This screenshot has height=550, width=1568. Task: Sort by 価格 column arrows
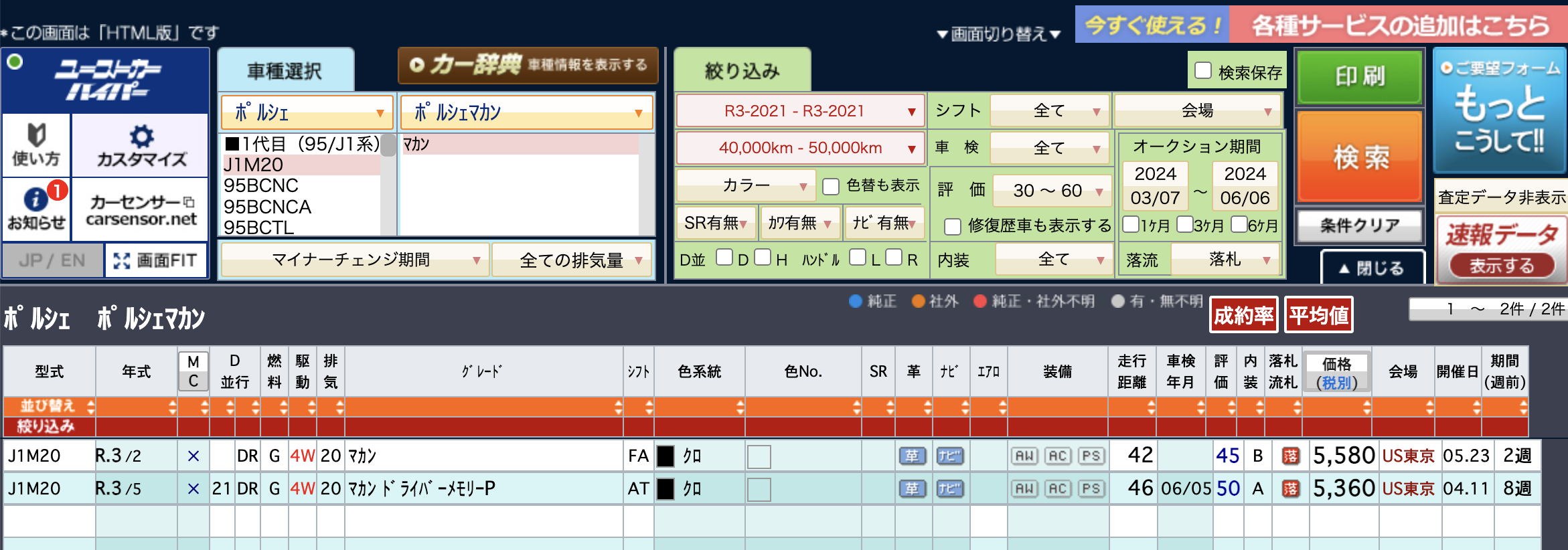tap(1366, 406)
